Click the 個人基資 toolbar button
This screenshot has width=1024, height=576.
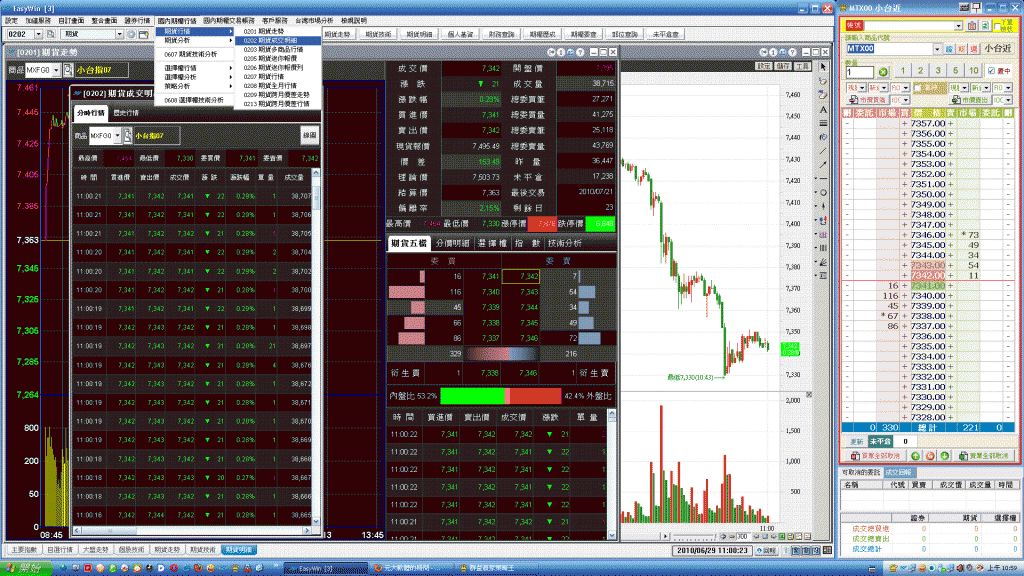coord(460,34)
